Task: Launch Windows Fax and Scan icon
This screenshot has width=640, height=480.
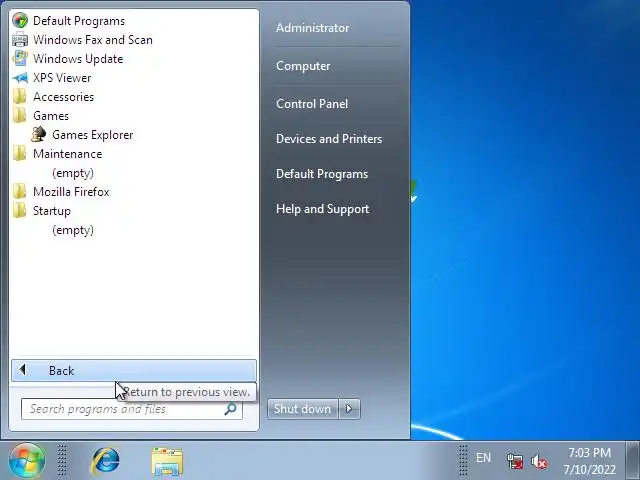Action: (x=20, y=40)
